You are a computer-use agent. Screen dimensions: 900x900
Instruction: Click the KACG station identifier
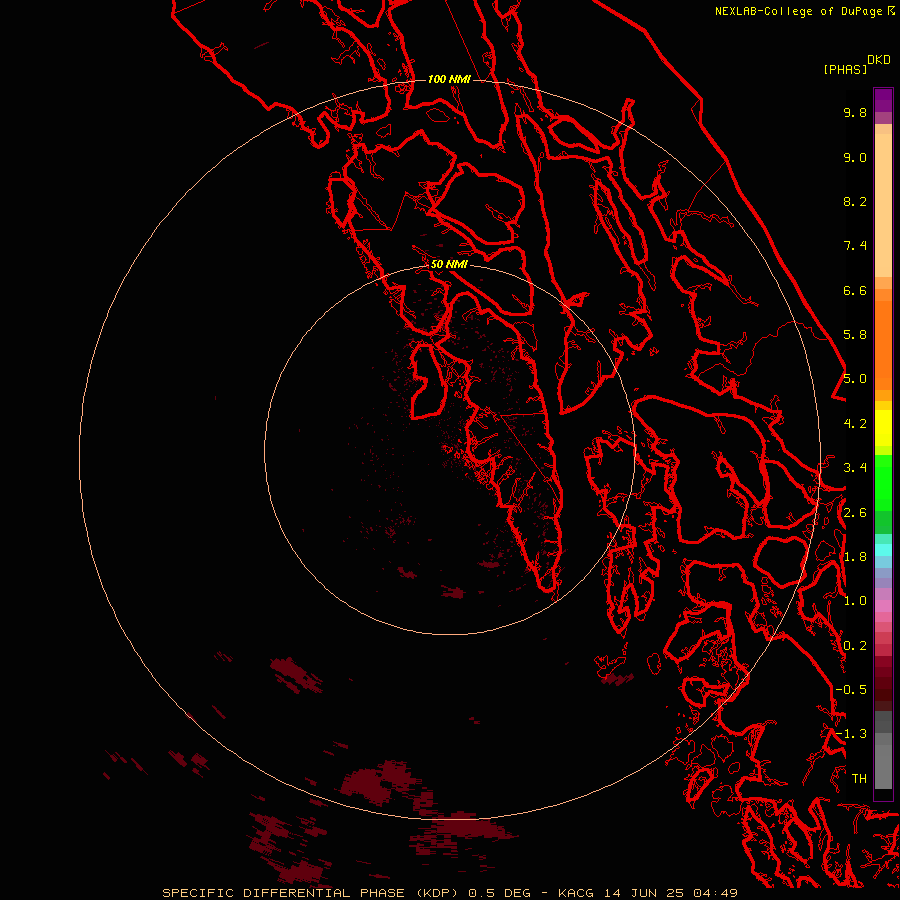(576, 893)
